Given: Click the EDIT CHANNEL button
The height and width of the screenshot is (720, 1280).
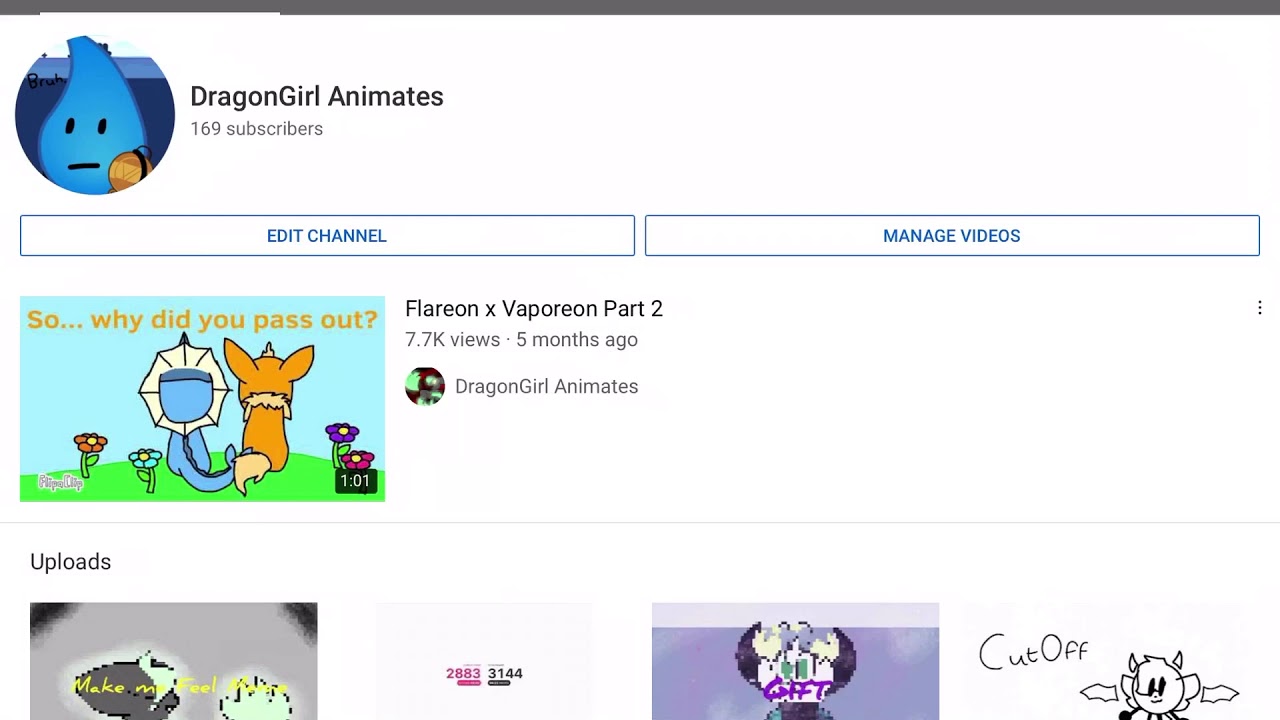Looking at the screenshot, I should 327,236.
